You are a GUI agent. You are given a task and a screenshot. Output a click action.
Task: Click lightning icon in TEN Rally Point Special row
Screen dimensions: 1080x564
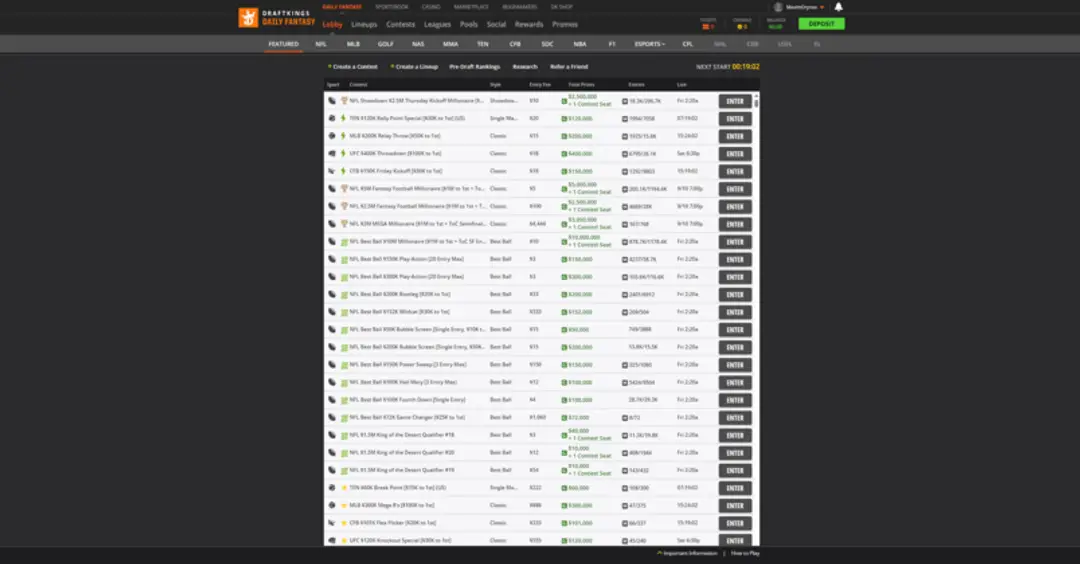coord(344,118)
